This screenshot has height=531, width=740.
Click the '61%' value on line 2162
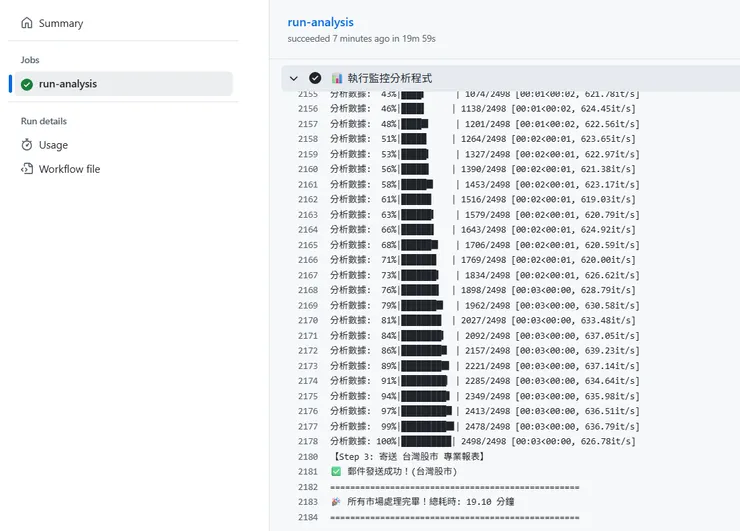tap(389, 199)
